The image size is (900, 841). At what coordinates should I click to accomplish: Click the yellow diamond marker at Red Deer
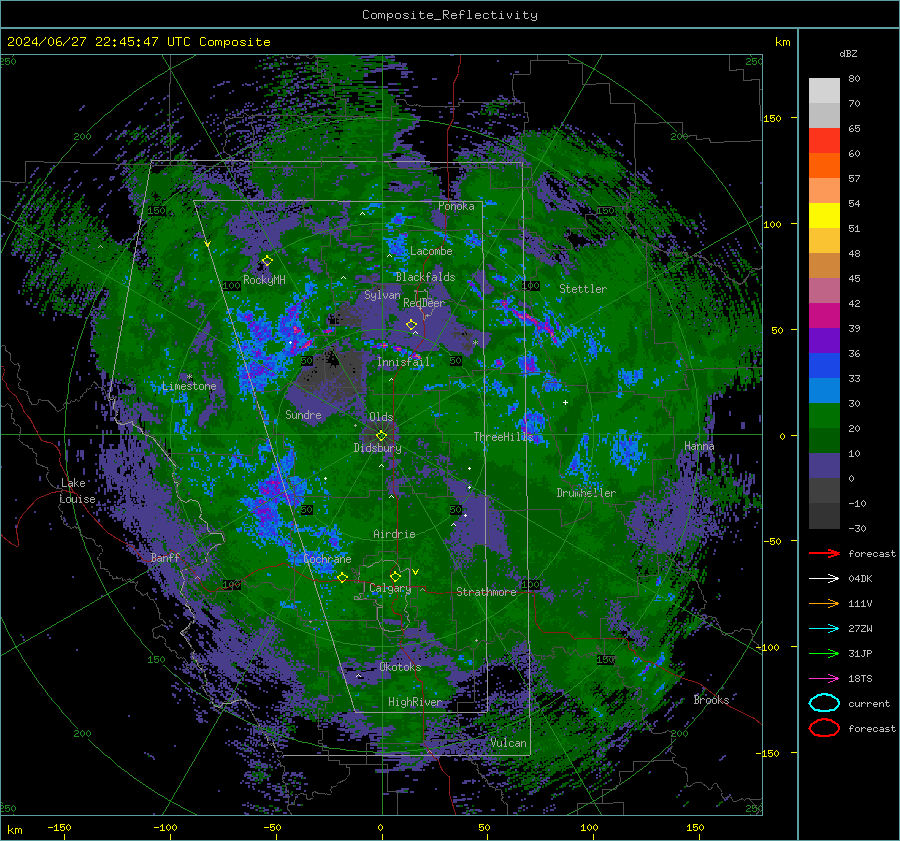click(x=411, y=325)
